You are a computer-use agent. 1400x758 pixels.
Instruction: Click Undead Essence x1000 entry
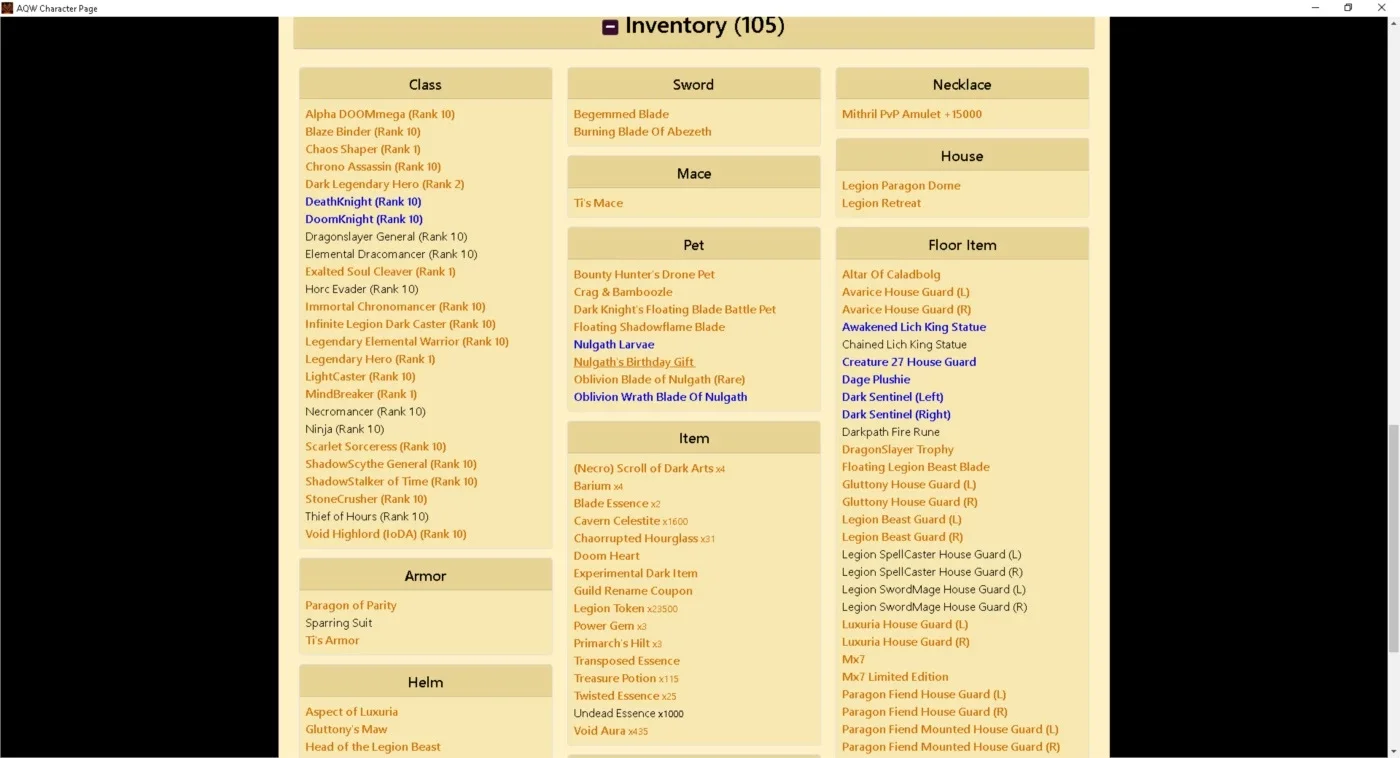point(628,713)
